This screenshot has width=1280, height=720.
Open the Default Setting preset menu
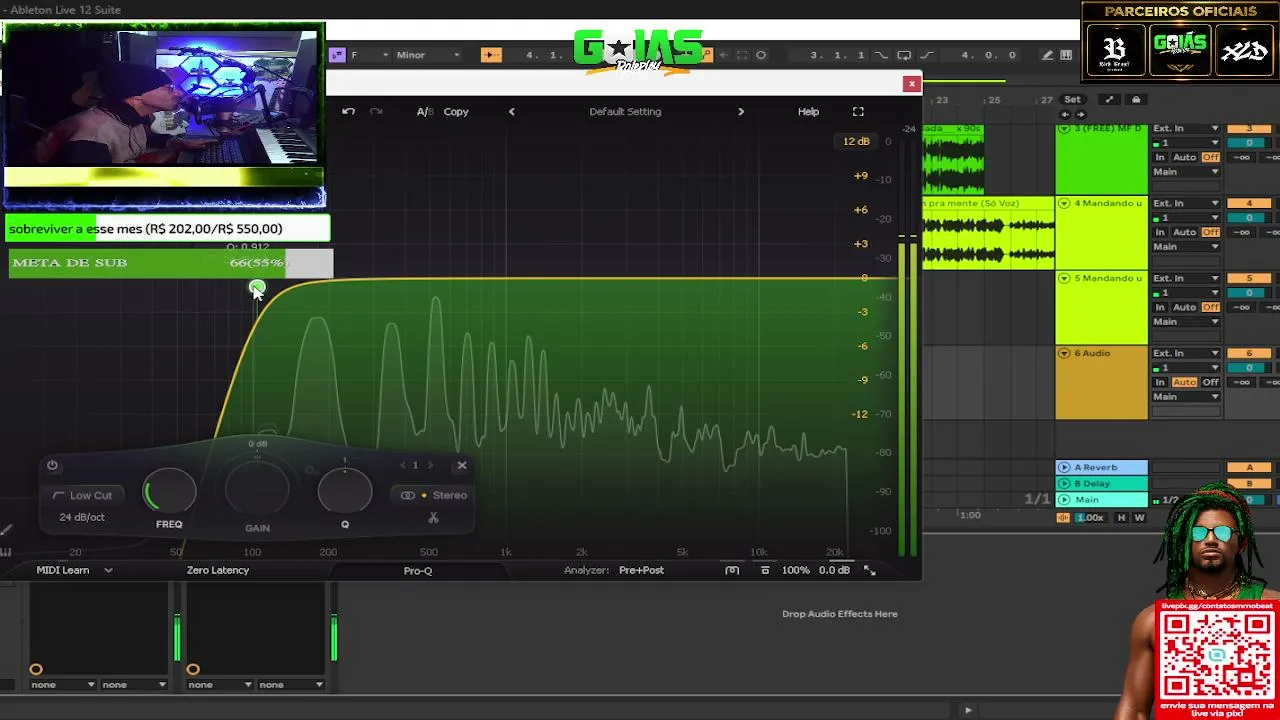[625, 111]
